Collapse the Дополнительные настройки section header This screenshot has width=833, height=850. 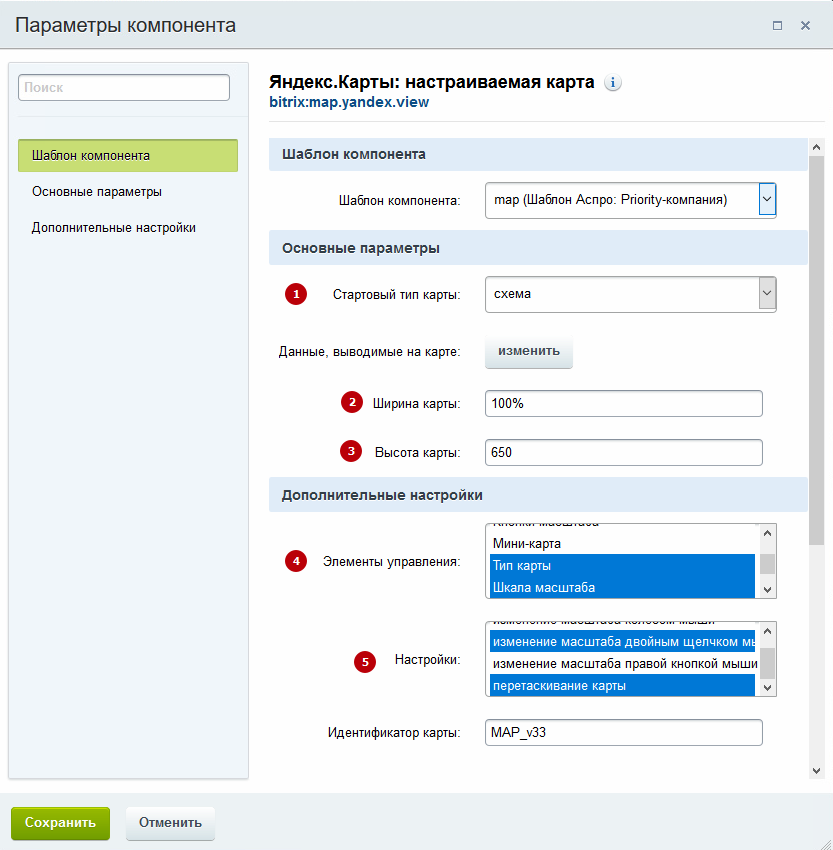coord(538,495)
